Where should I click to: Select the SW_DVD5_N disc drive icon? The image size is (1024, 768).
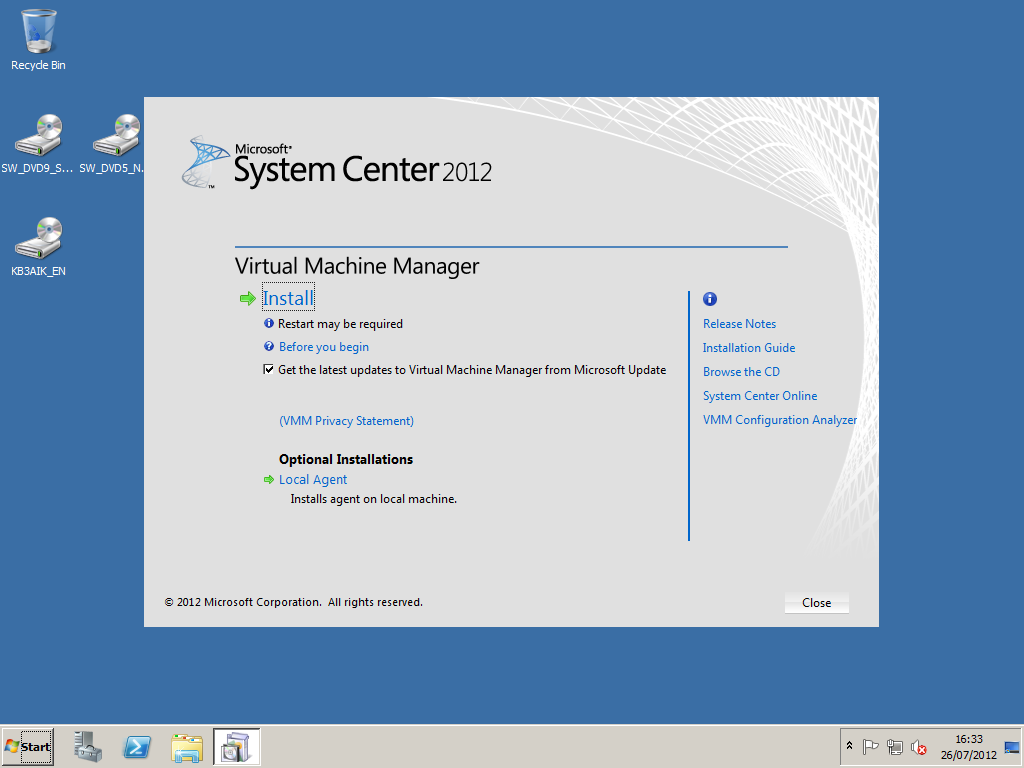pyautogui.click(x=112, y=144)
